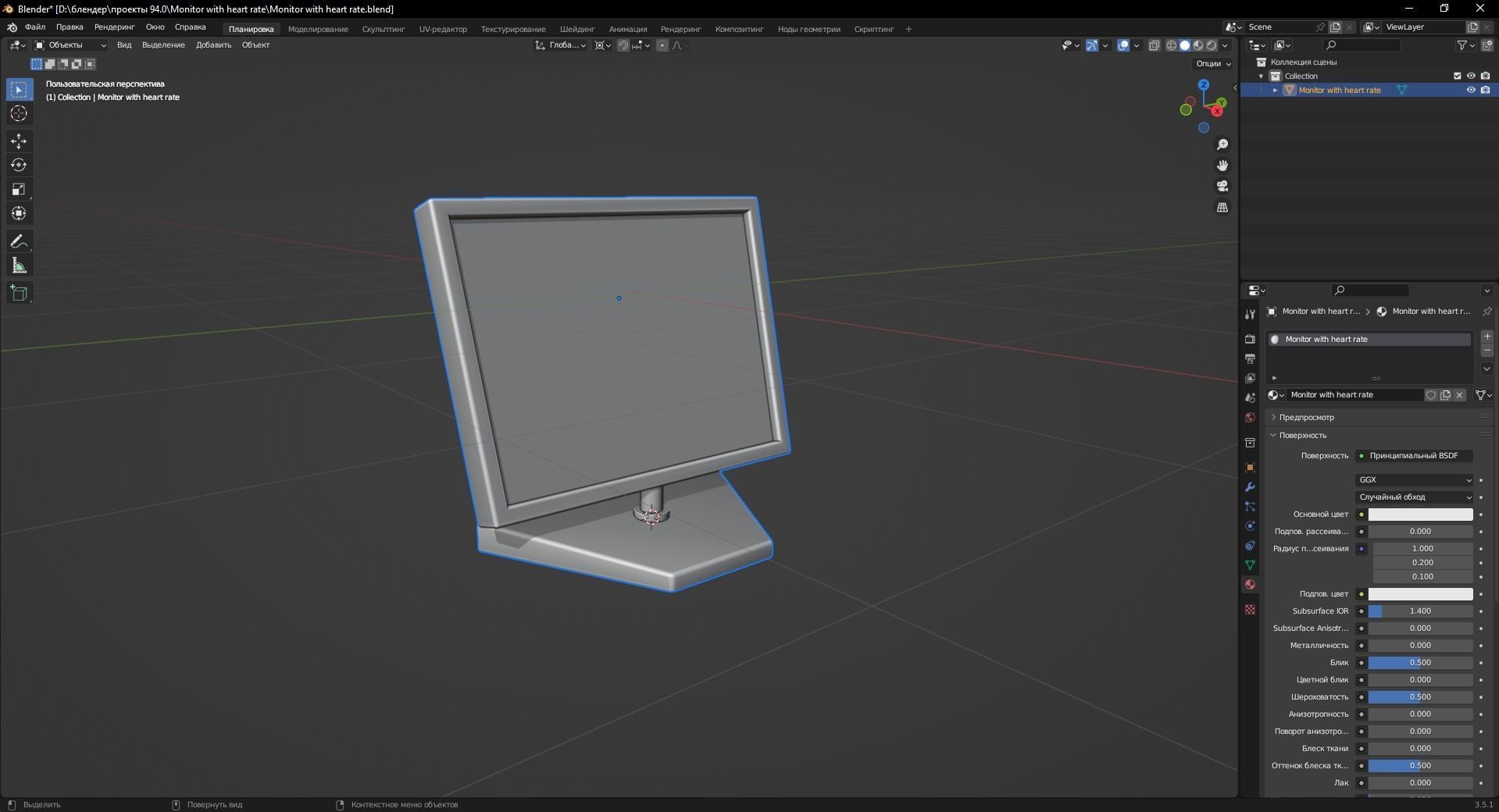Switch to the Render properties tab
The image size is (1499, 812).
click(x=1249, y=340)
